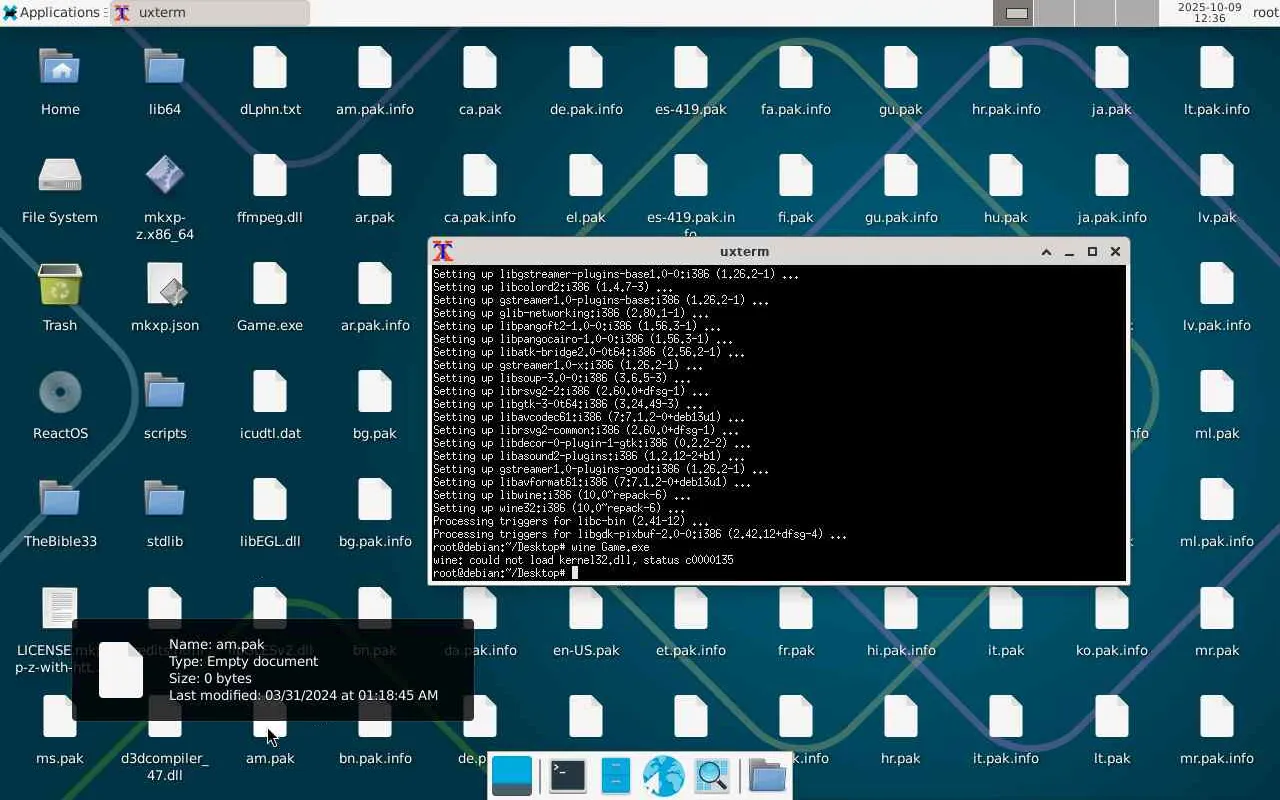Launch Terminal Emulator from the dock
The height and width of the screenshot is (800, 1280).
point(567,776)
